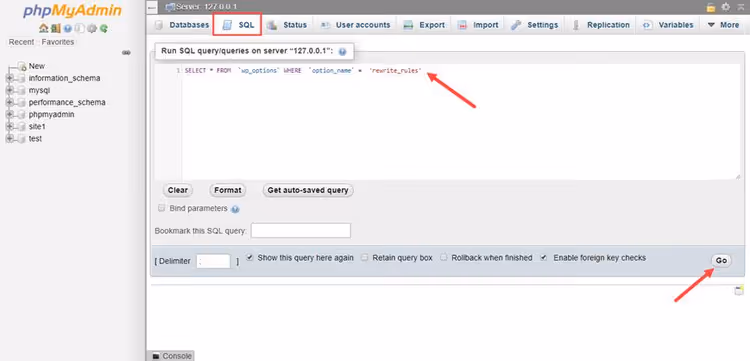Viewport: 750px width, 361px height.
Task: Check the Retain query box option
Action: [364, 257]
